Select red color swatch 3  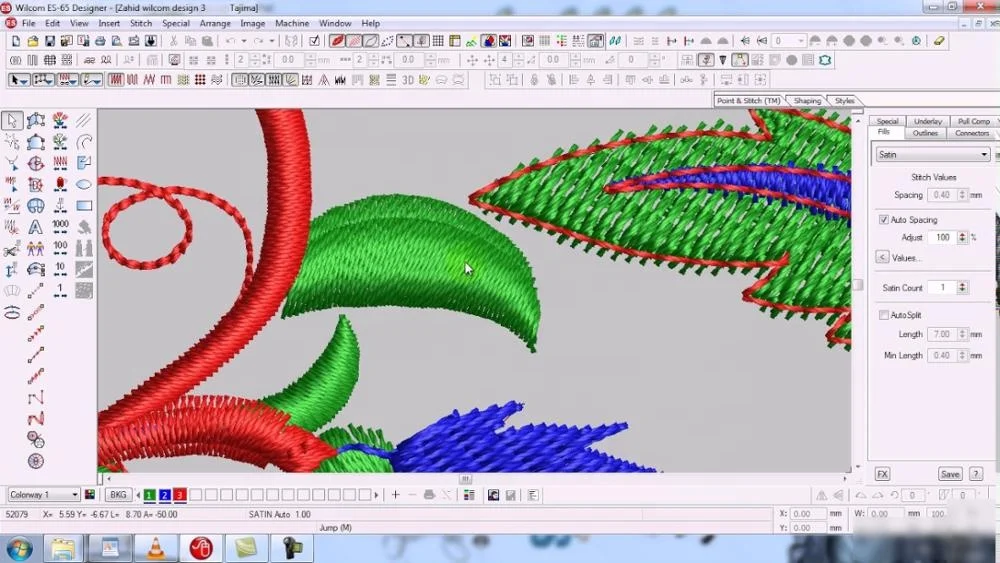pyautogui.click(x=180, y=495)
